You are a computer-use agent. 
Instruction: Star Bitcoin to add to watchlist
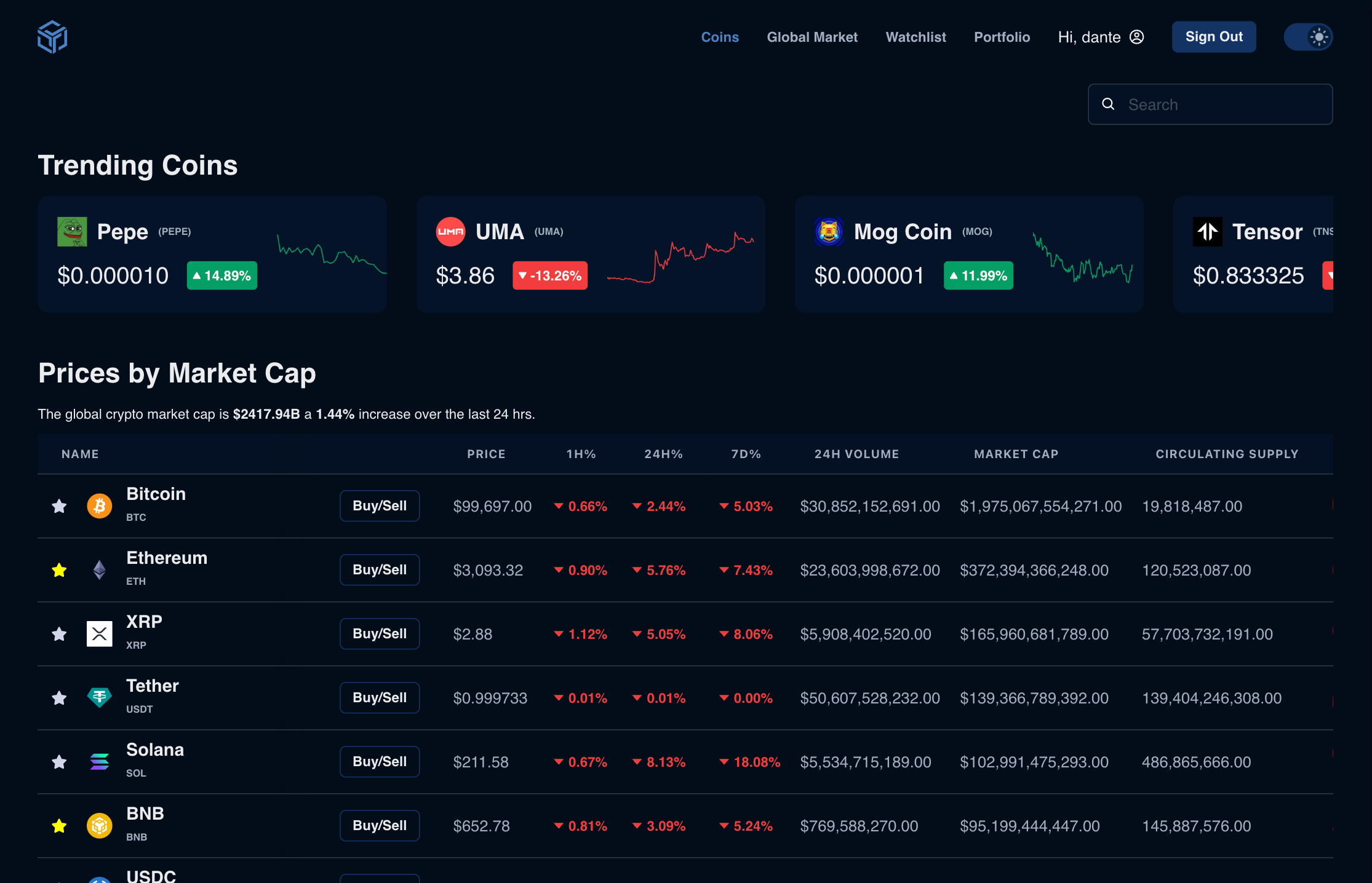(59, 506)
